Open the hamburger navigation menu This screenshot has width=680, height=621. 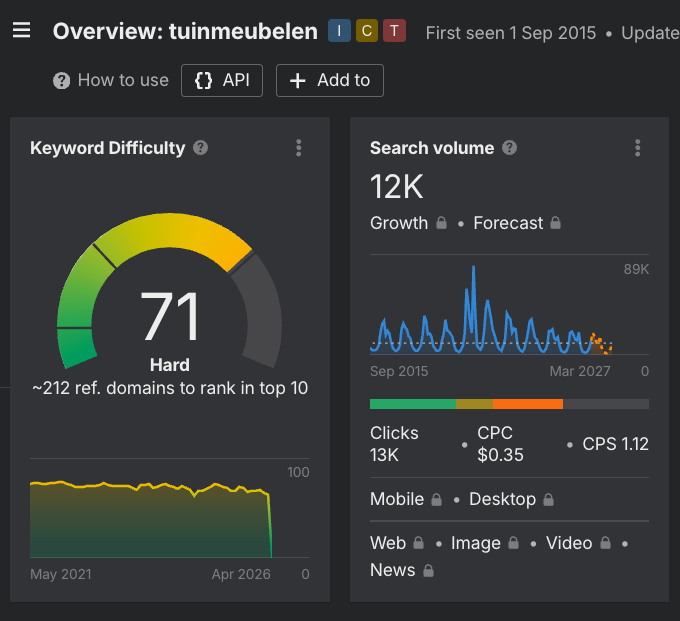21,30
